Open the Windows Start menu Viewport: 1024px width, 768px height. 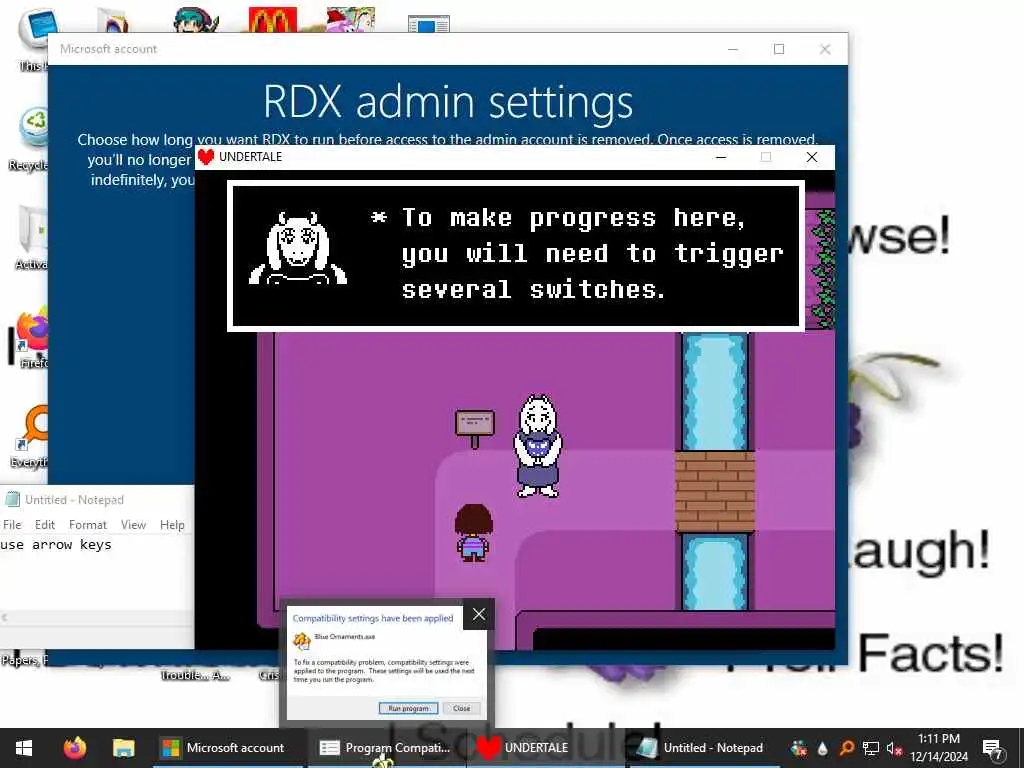click(x=24, y=748)
